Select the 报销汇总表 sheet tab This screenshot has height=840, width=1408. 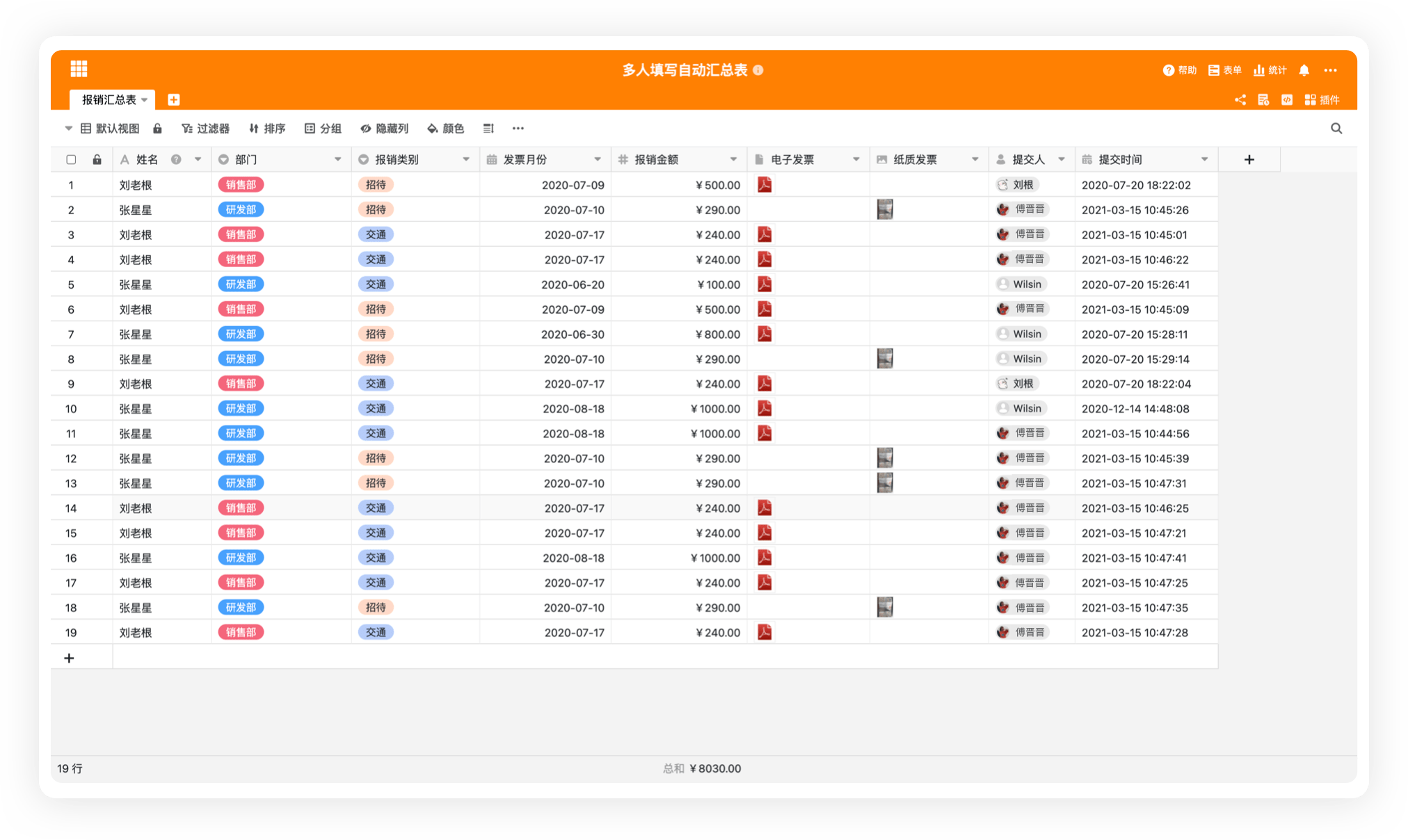click(x=109, y=100)
